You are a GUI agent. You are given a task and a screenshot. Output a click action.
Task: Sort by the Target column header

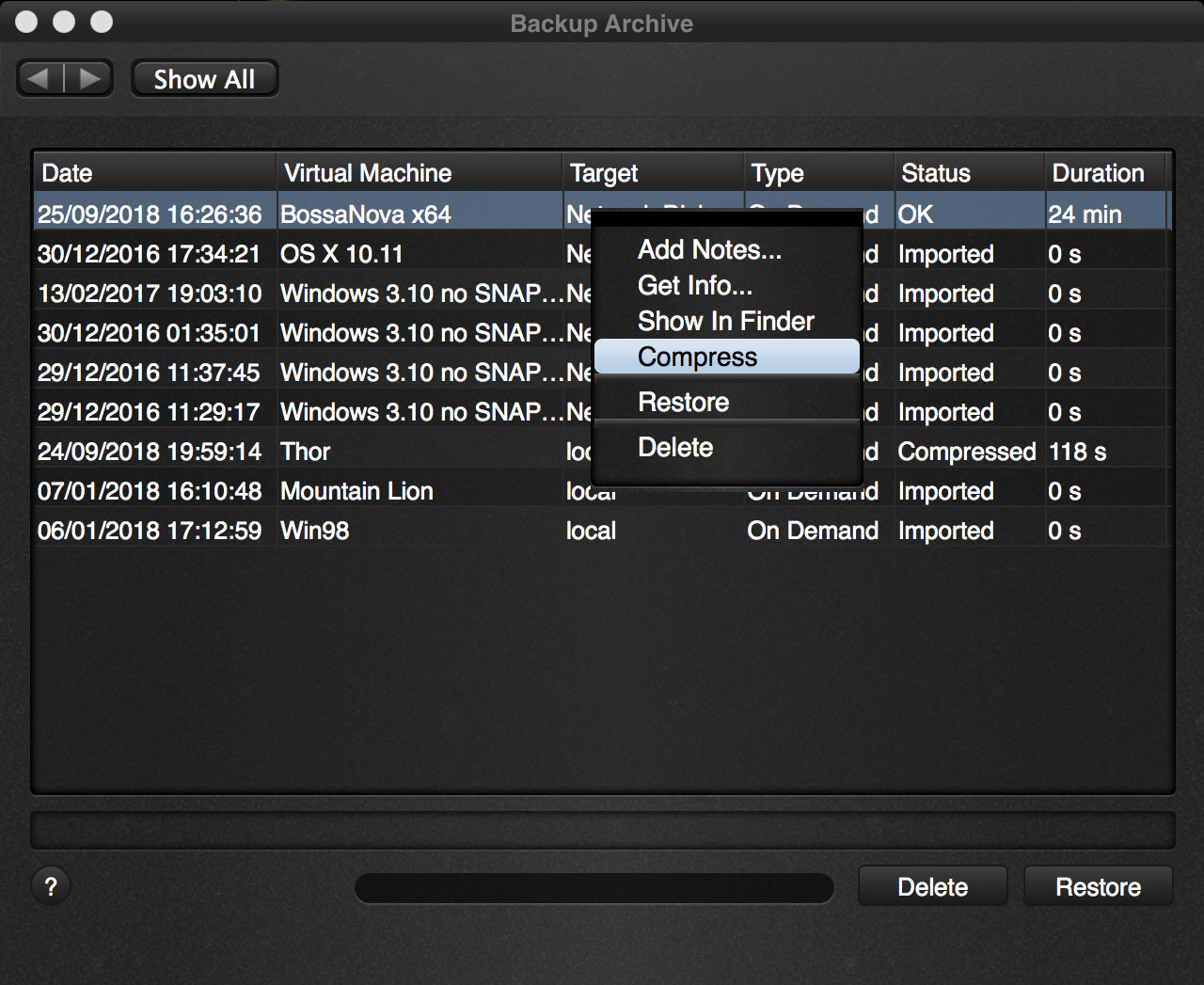tap(654, 173)
